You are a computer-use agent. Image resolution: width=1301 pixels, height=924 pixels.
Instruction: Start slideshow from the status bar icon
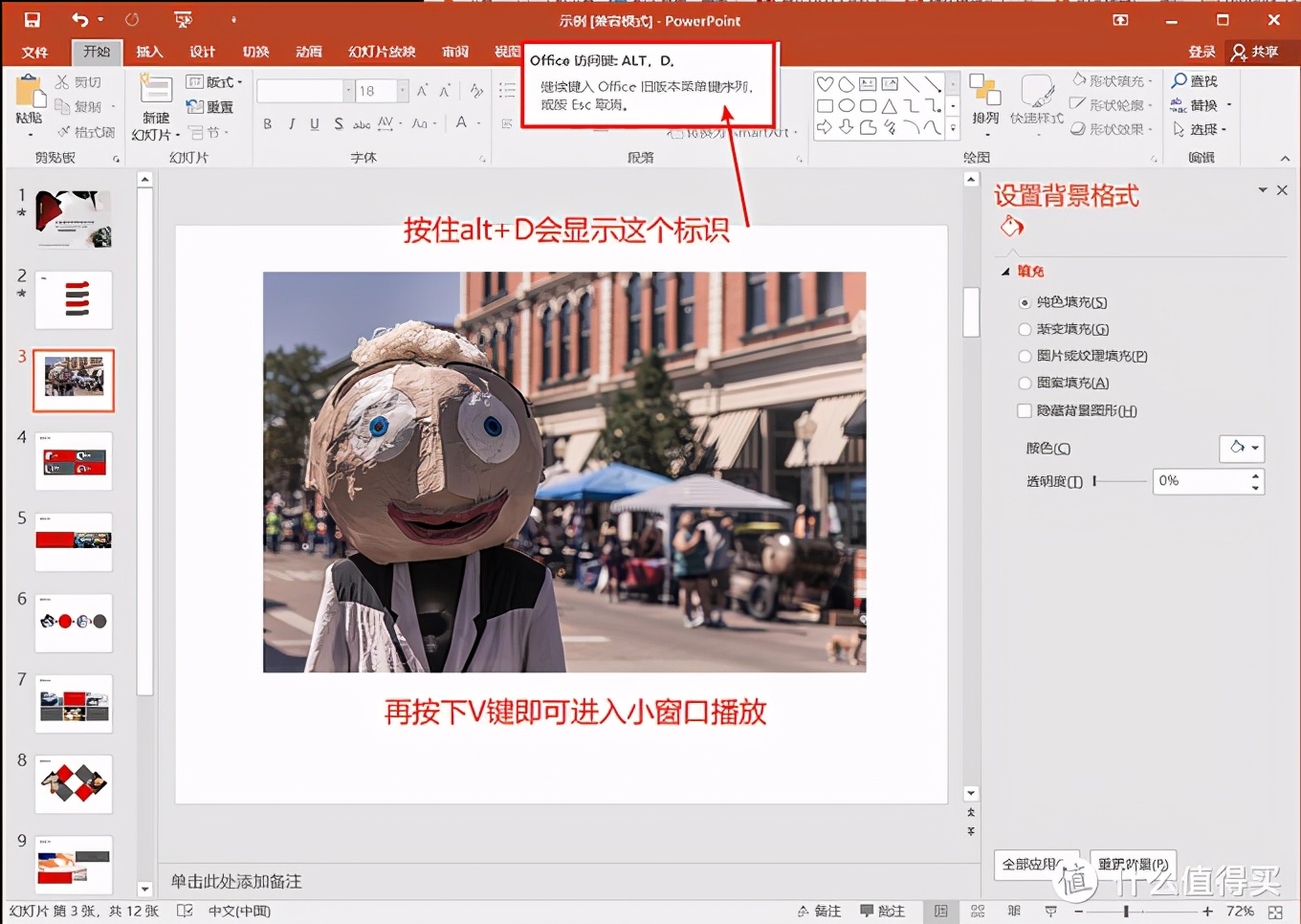(1050, 911)
